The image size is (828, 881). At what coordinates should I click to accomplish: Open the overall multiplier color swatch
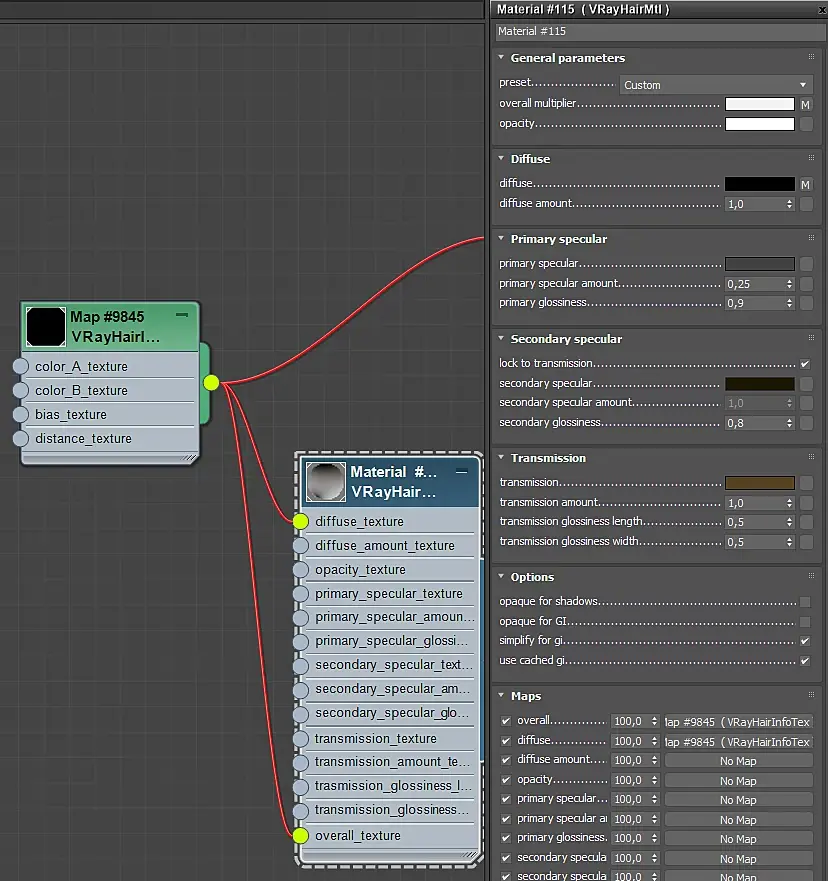(759, 105)
